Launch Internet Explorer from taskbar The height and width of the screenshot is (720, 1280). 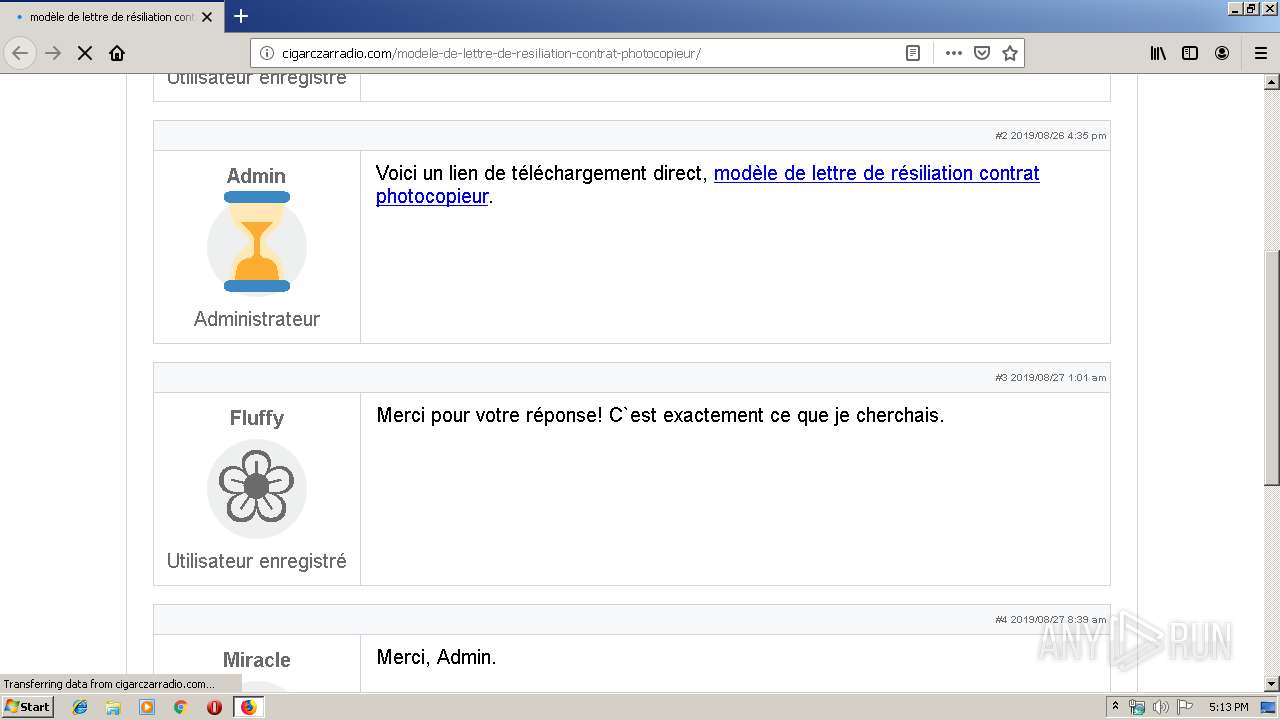pos(80,707)
